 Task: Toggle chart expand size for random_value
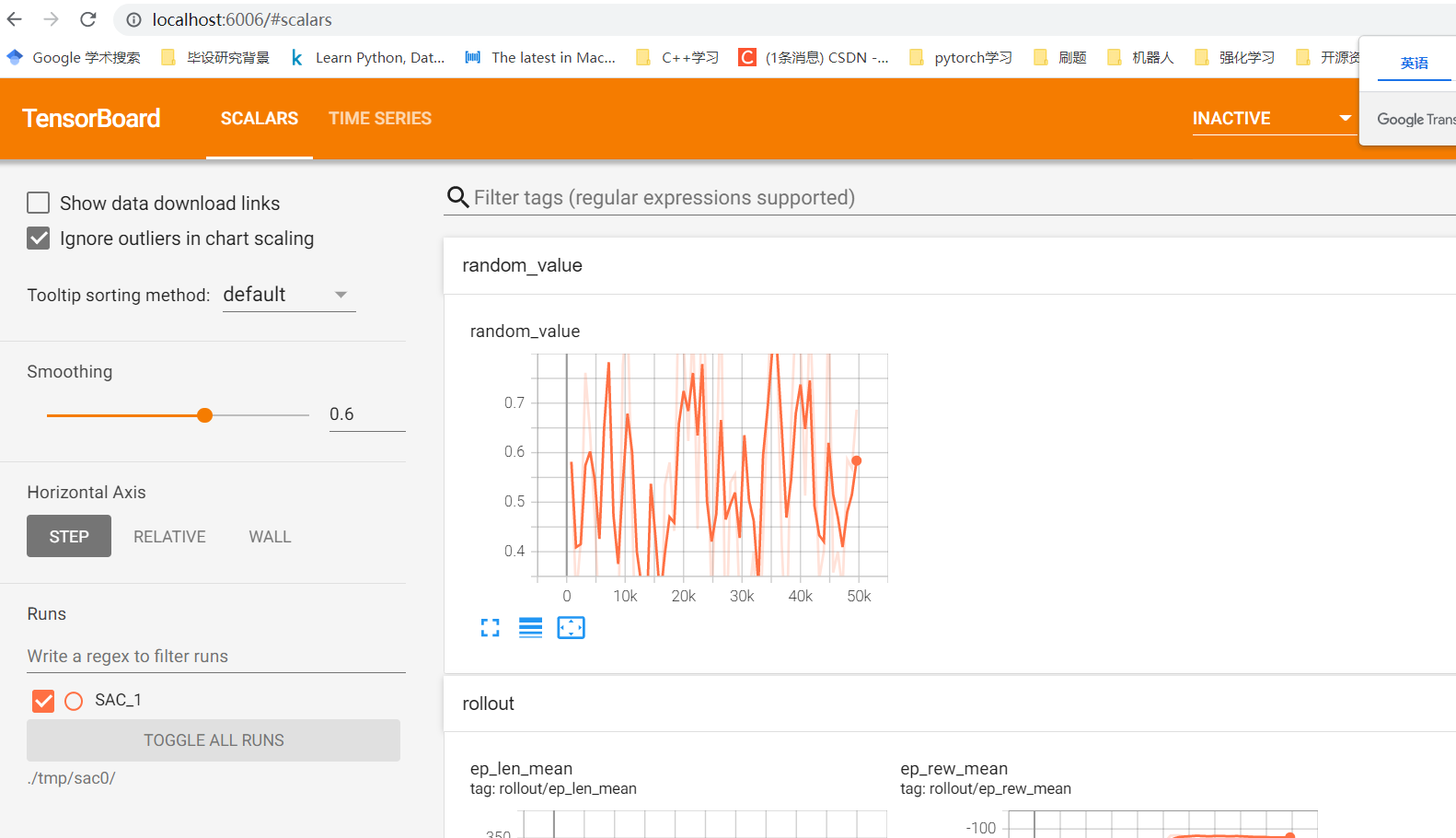click(x=491, y=628)
